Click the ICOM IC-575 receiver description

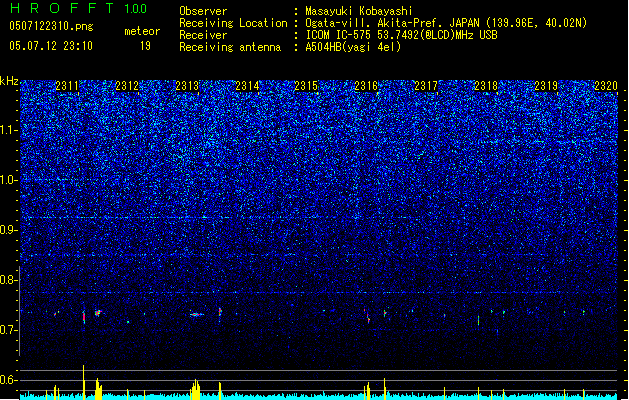[401, 35]
